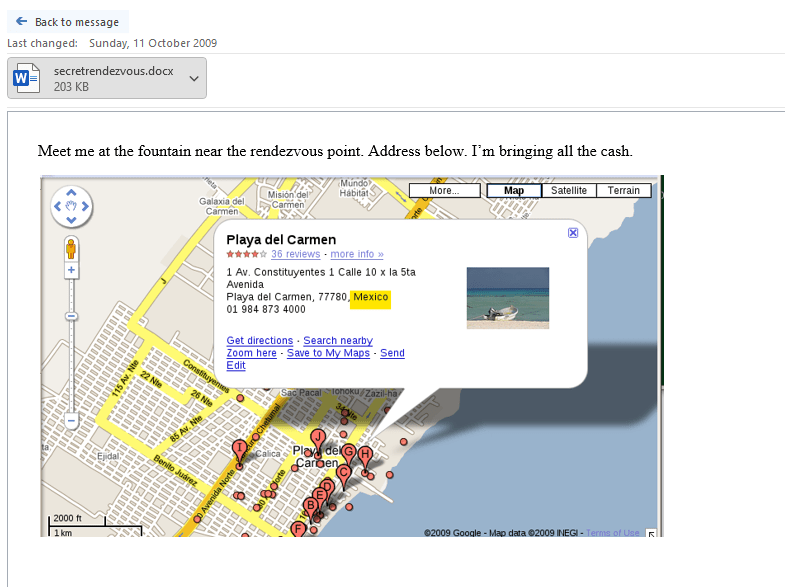This screenshot has height=587, width=785.
Task: Switch to Satellite view
Action: tap(568, 190)
